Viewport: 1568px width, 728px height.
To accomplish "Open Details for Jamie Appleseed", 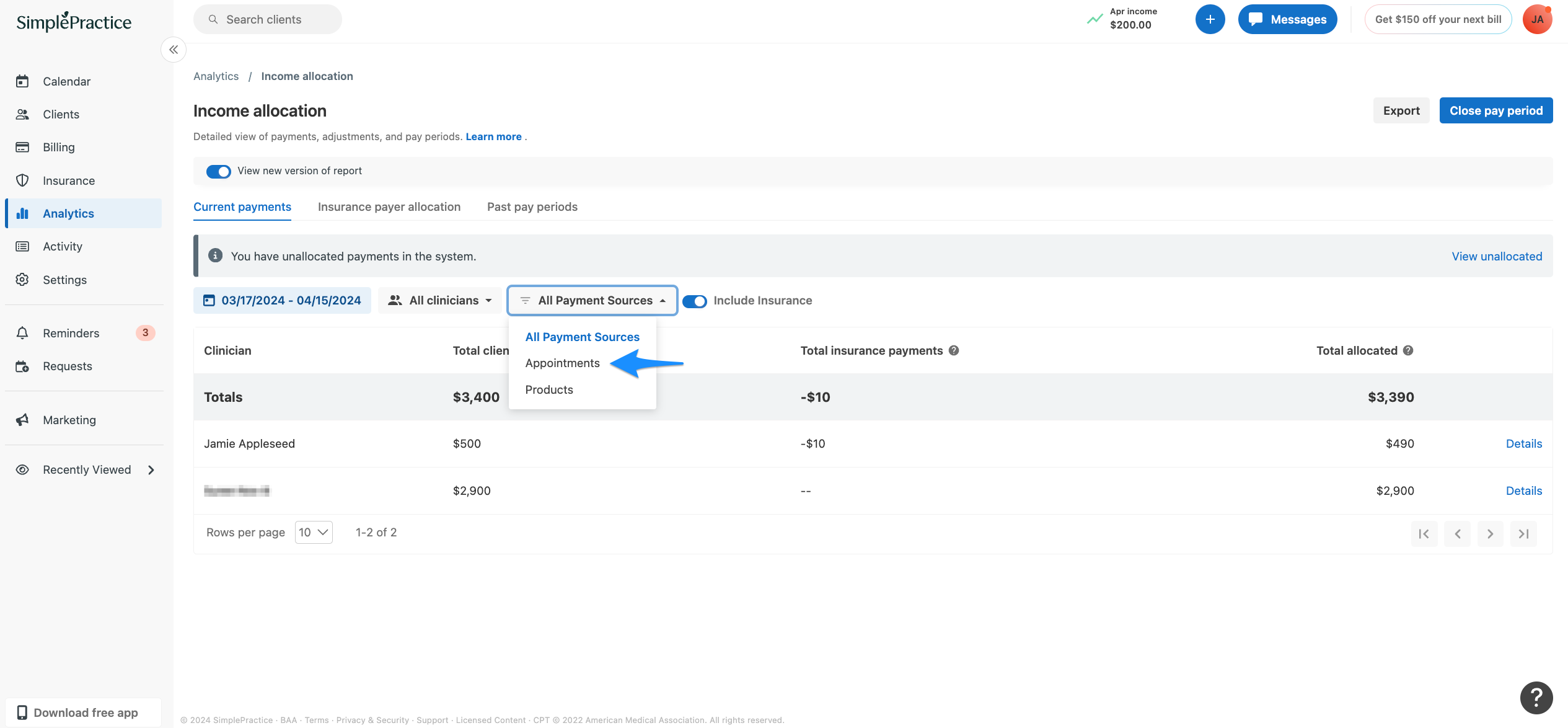I will click(x=1524, y=443).
